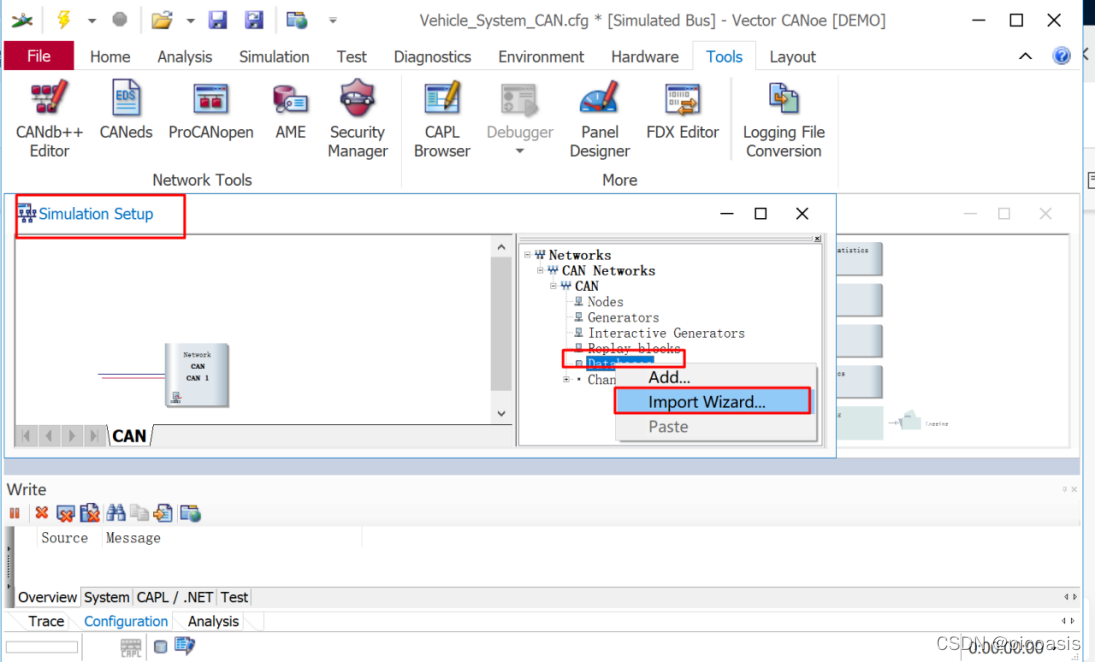The height and width of the screenshot is (663, 1096).
Task: Switch to the Layout ribbon tab
Action: [793, 57]
